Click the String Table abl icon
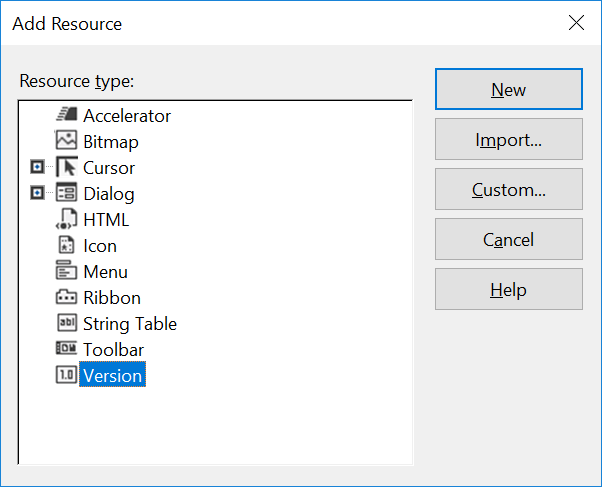 67,323
